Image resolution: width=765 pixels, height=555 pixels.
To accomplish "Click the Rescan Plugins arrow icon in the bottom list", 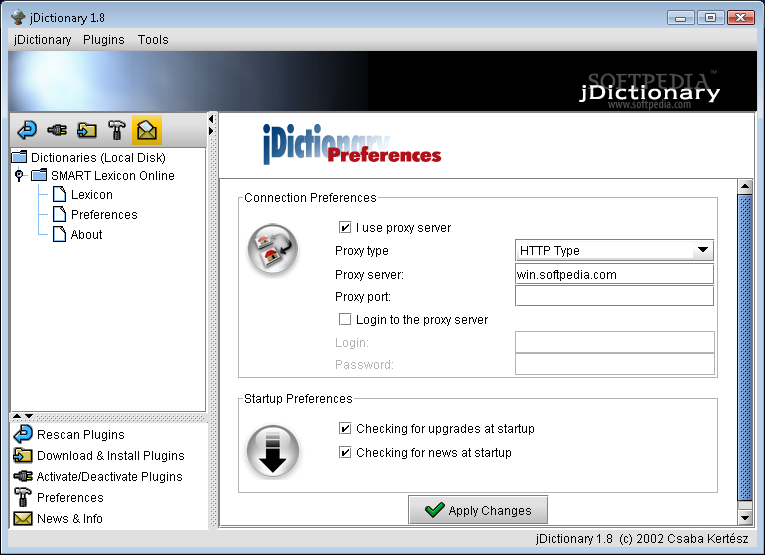I will tap(22, 434).
